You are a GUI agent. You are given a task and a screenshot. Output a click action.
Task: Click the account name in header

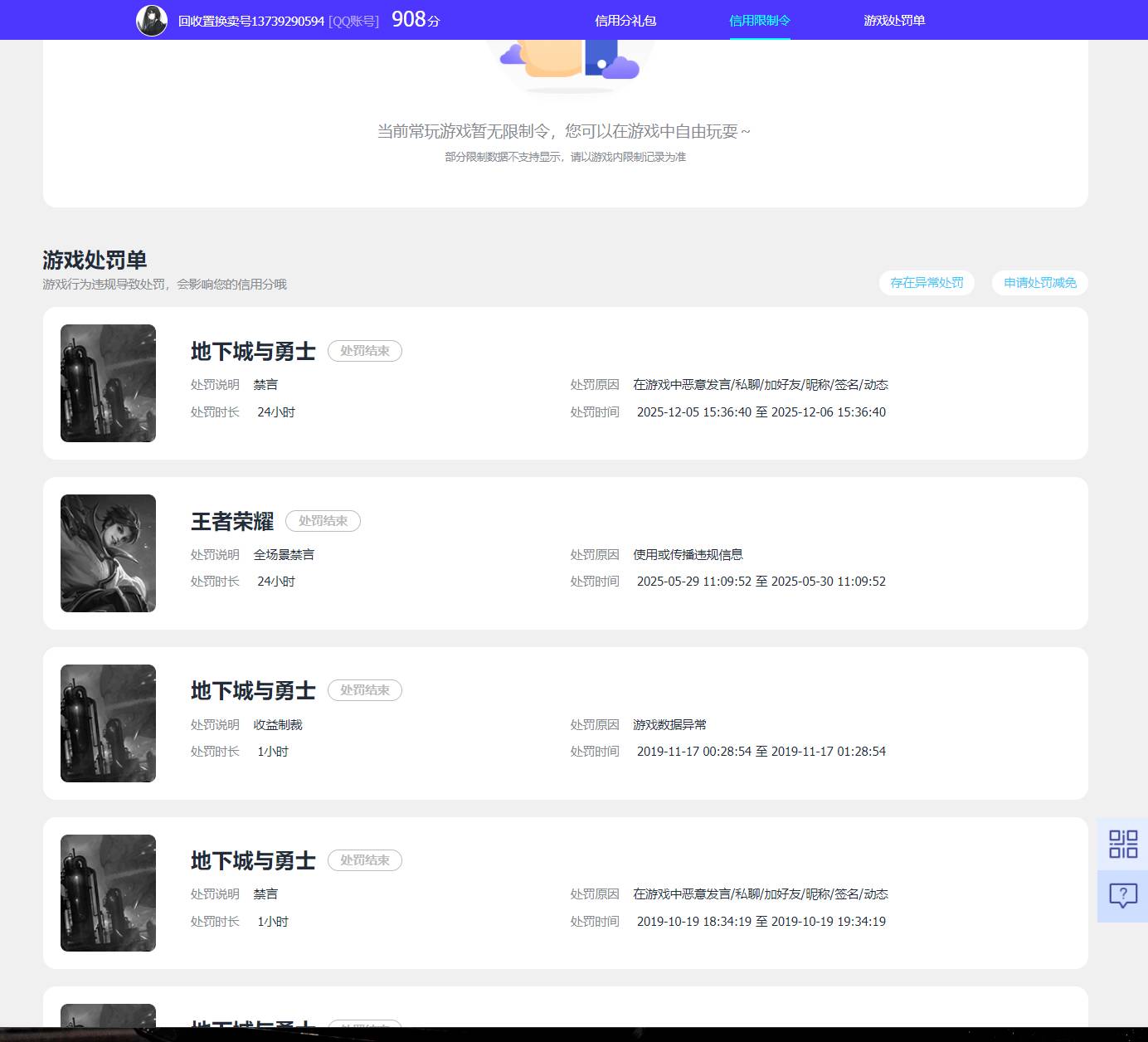coord(251,22)
